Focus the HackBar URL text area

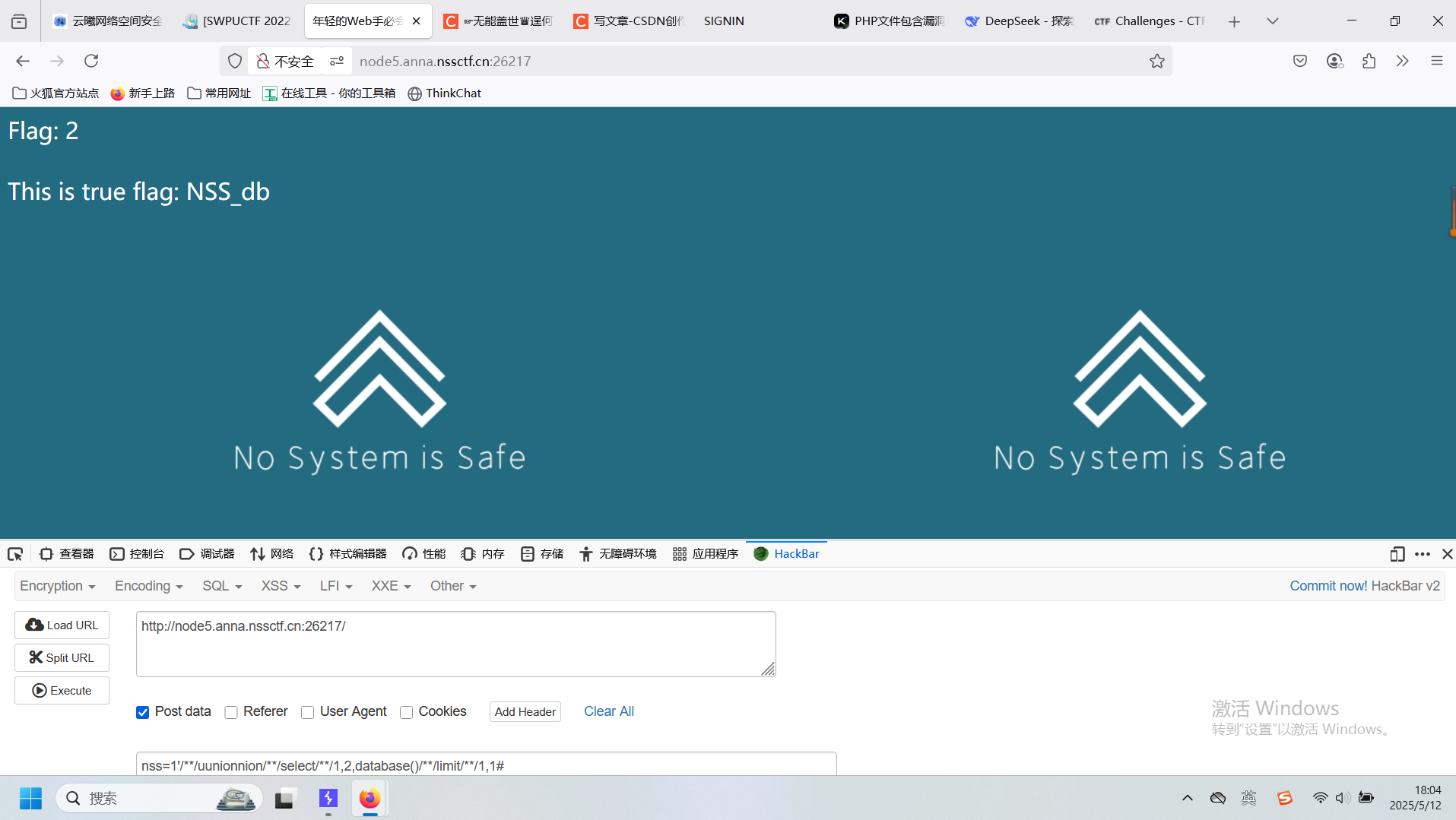(455, 644)
